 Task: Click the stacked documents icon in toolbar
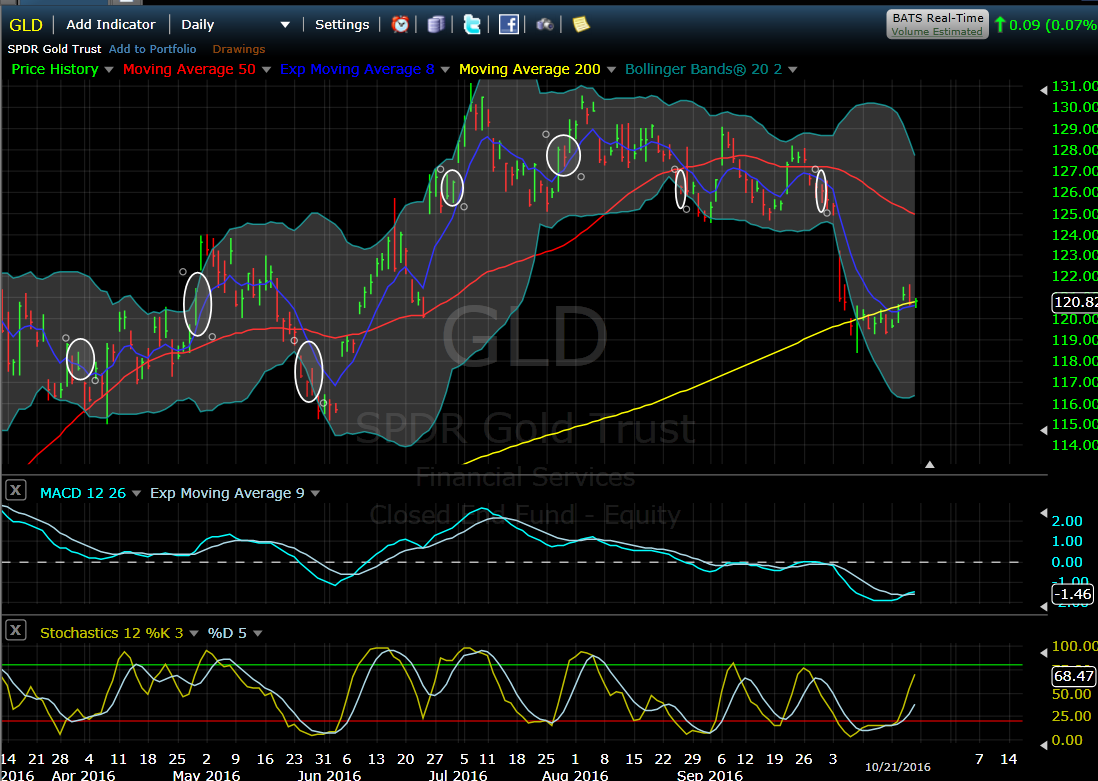point(436,25)
